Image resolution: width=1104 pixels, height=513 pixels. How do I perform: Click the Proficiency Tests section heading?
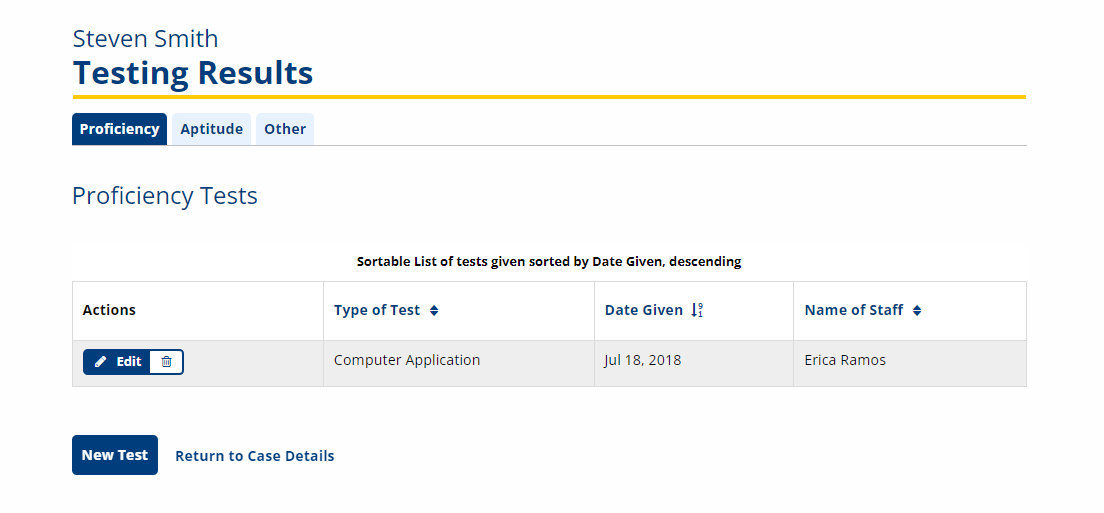click(x=165, y=196)
